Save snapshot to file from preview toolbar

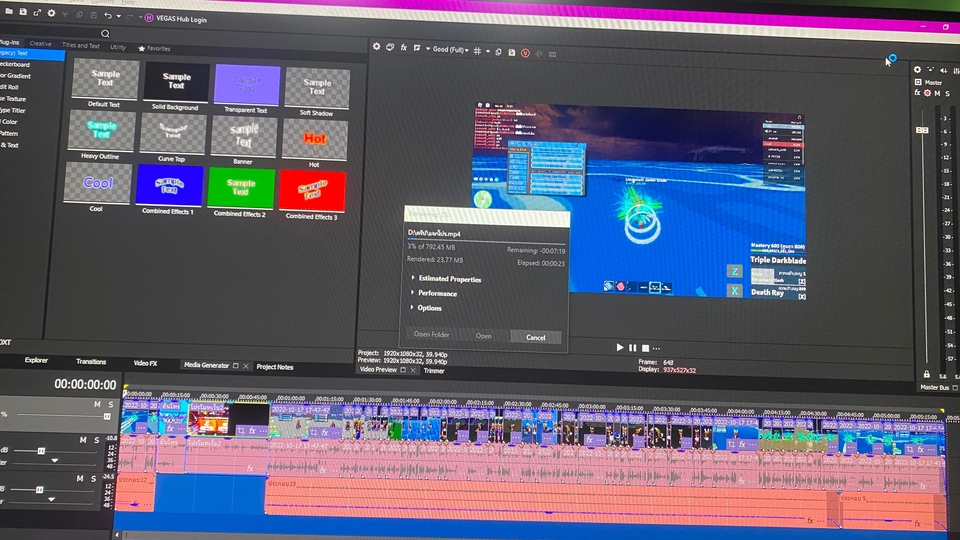click(511, 51)
